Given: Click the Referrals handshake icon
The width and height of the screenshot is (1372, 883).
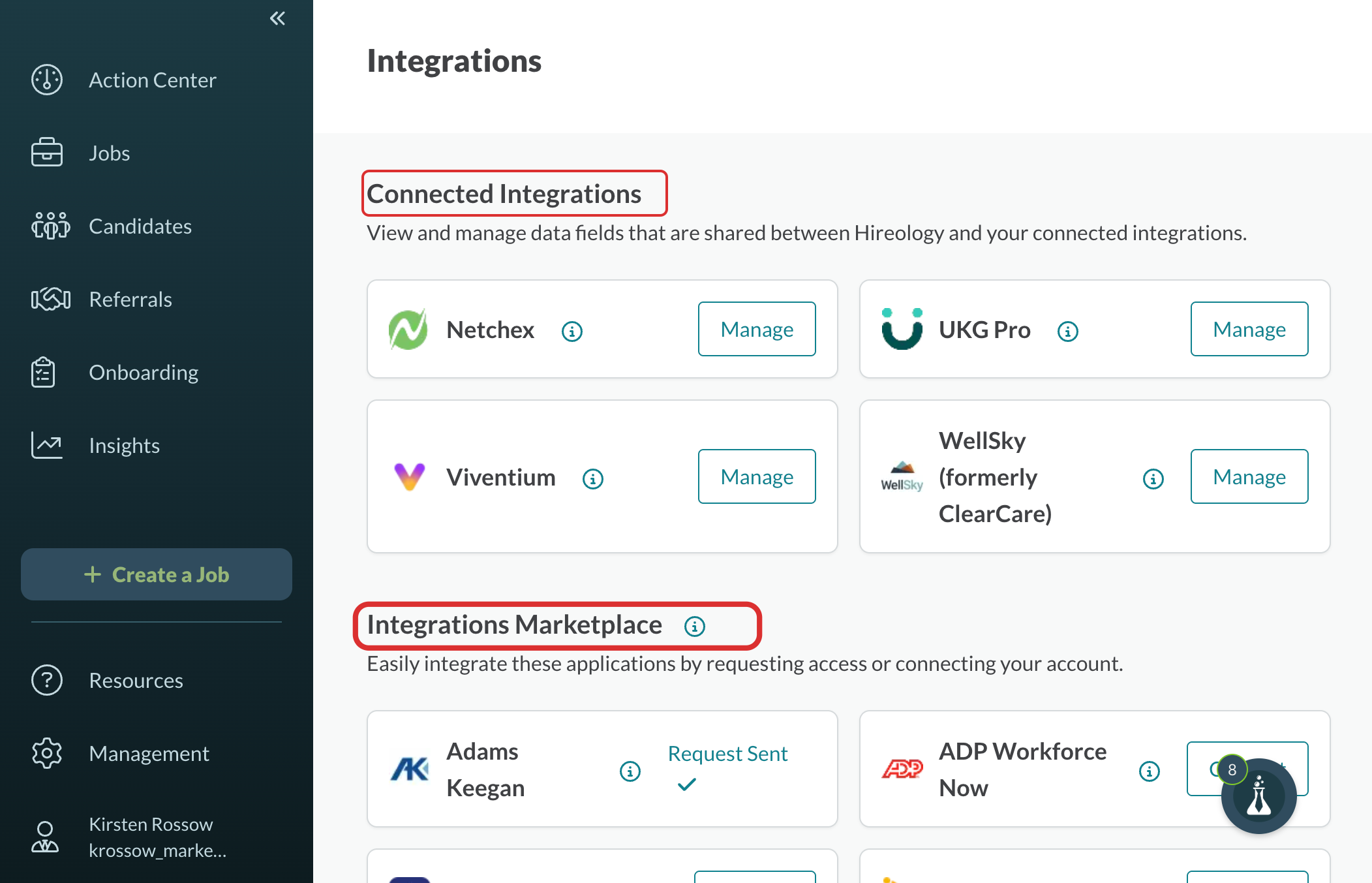Looking at the screenshot, I should 50,299.
